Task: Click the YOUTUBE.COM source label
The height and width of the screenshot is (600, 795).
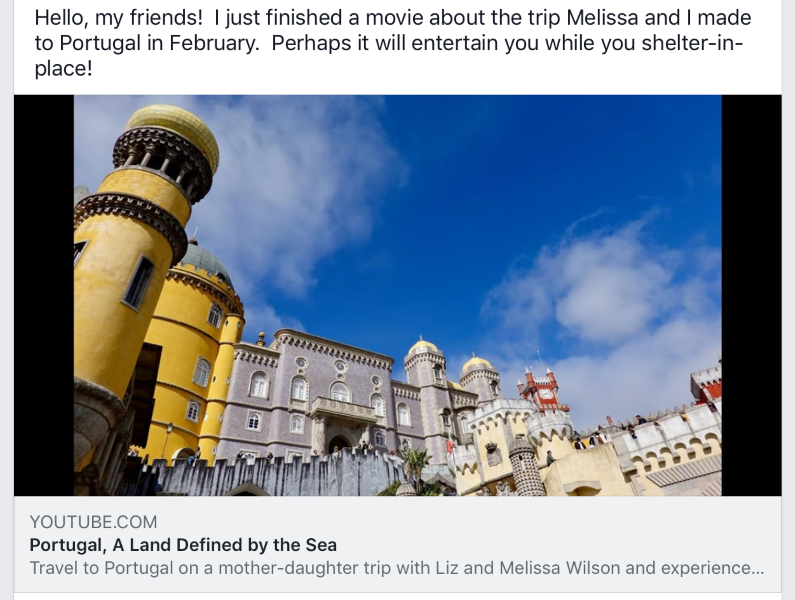Action: (93, 521)
